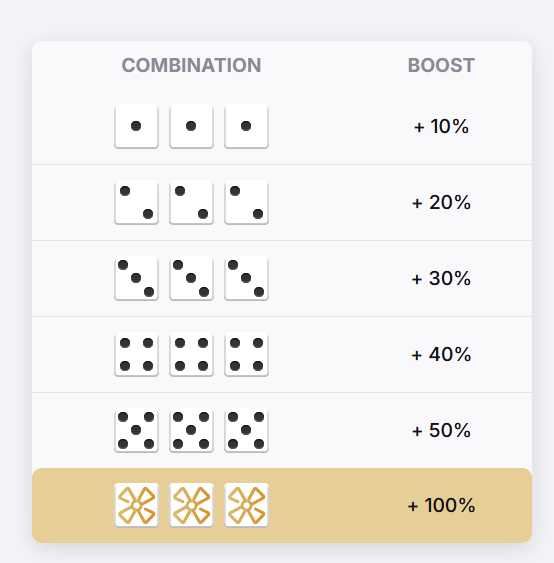Click the middle die showing five pips

[x=191, y=430]
